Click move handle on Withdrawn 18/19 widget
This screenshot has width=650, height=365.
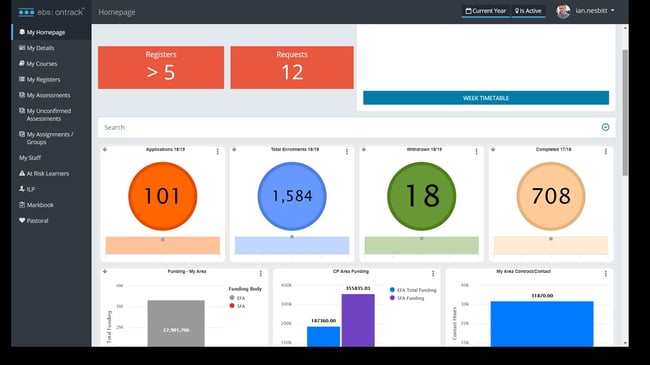point(364,149)
